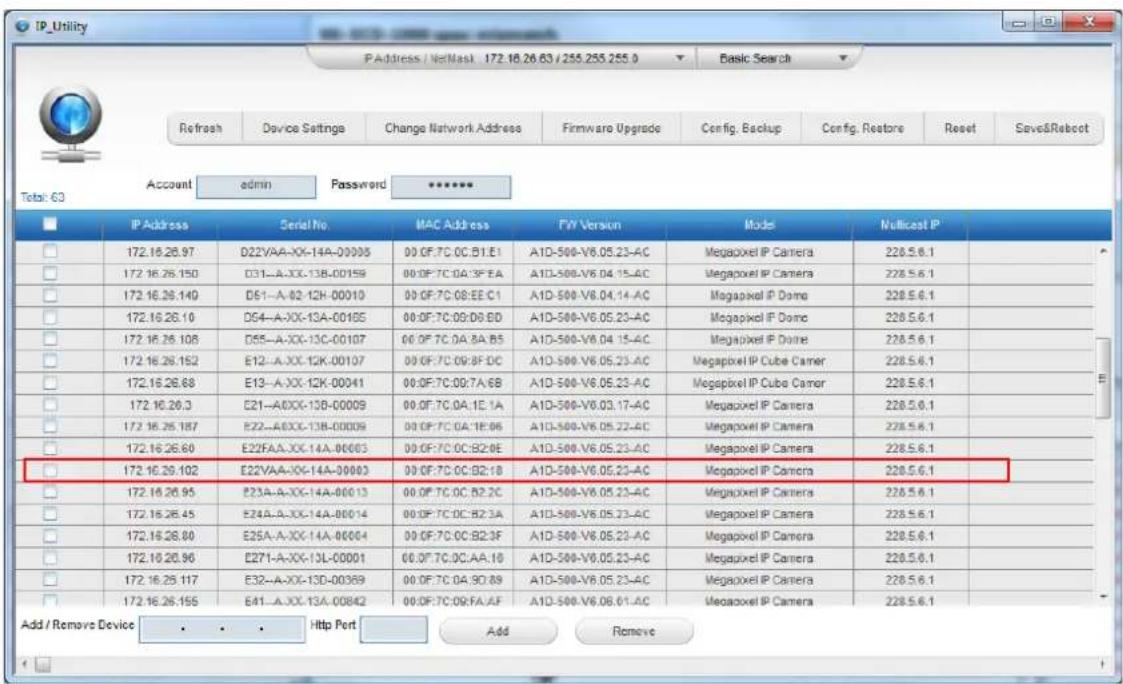Click IP address 172.16.26.80 cell
The height and width of the screenshot is (684, 1123).
click(160, 536)
